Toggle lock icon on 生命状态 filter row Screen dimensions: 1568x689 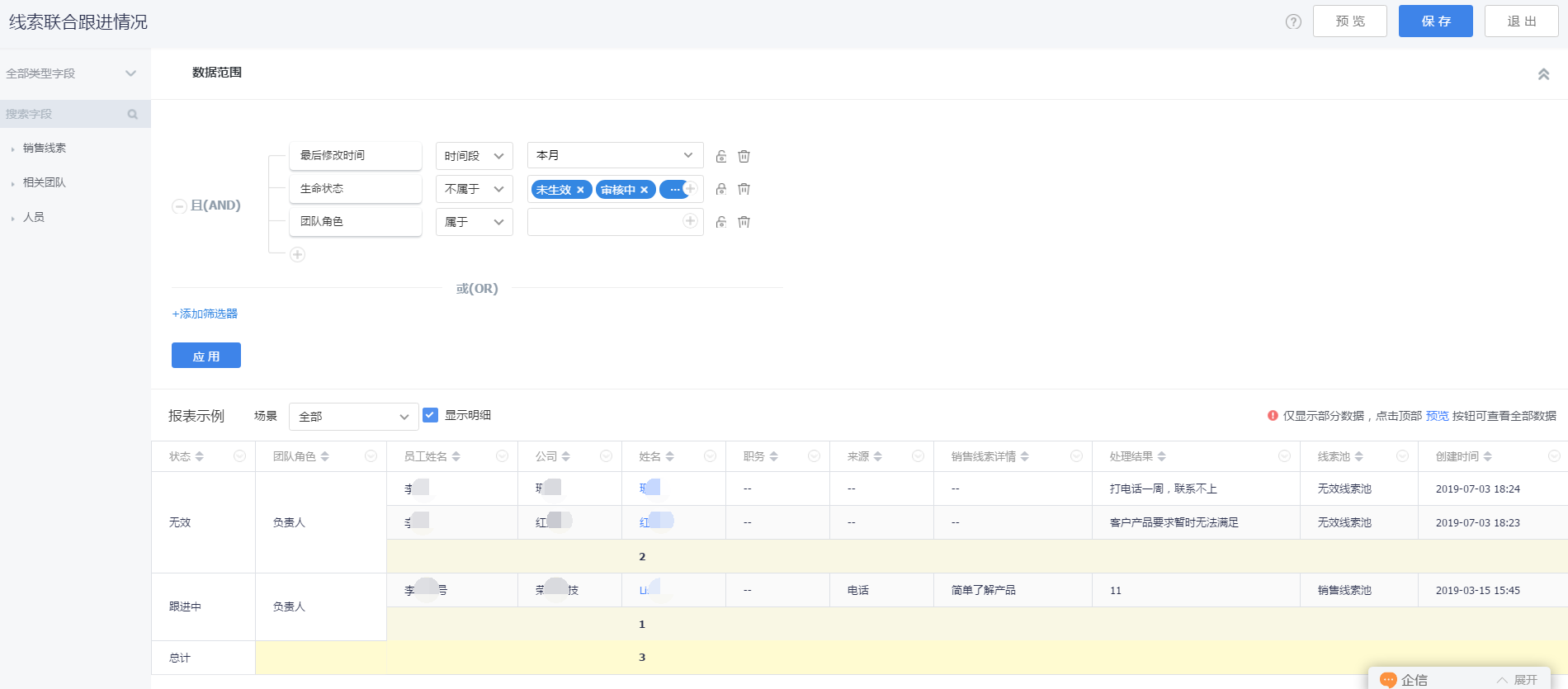click(x=721, y=189)
